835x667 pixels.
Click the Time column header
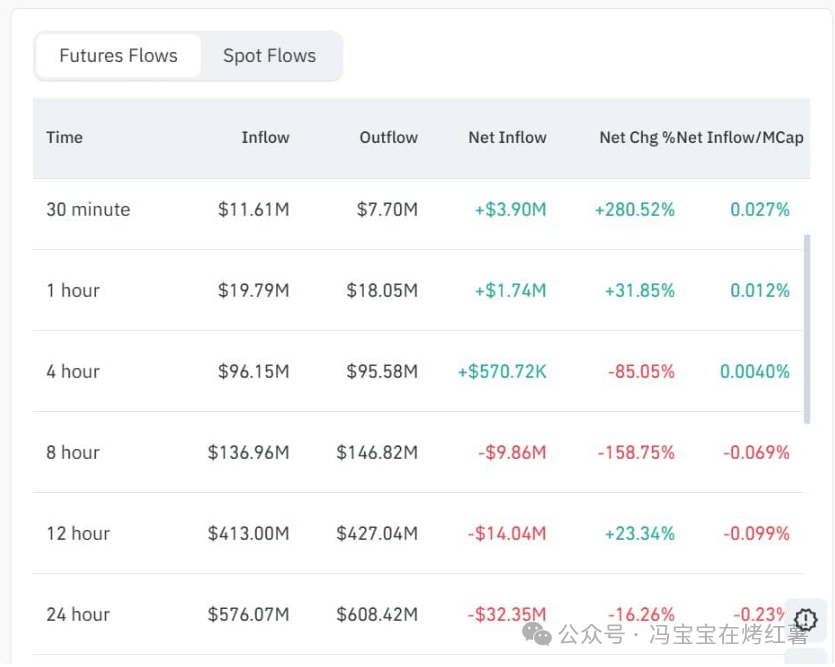(x=64, y=138)
